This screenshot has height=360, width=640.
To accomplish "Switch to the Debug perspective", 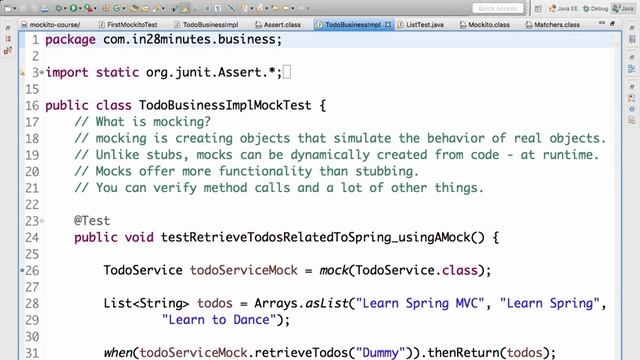I will click(596, 9).
